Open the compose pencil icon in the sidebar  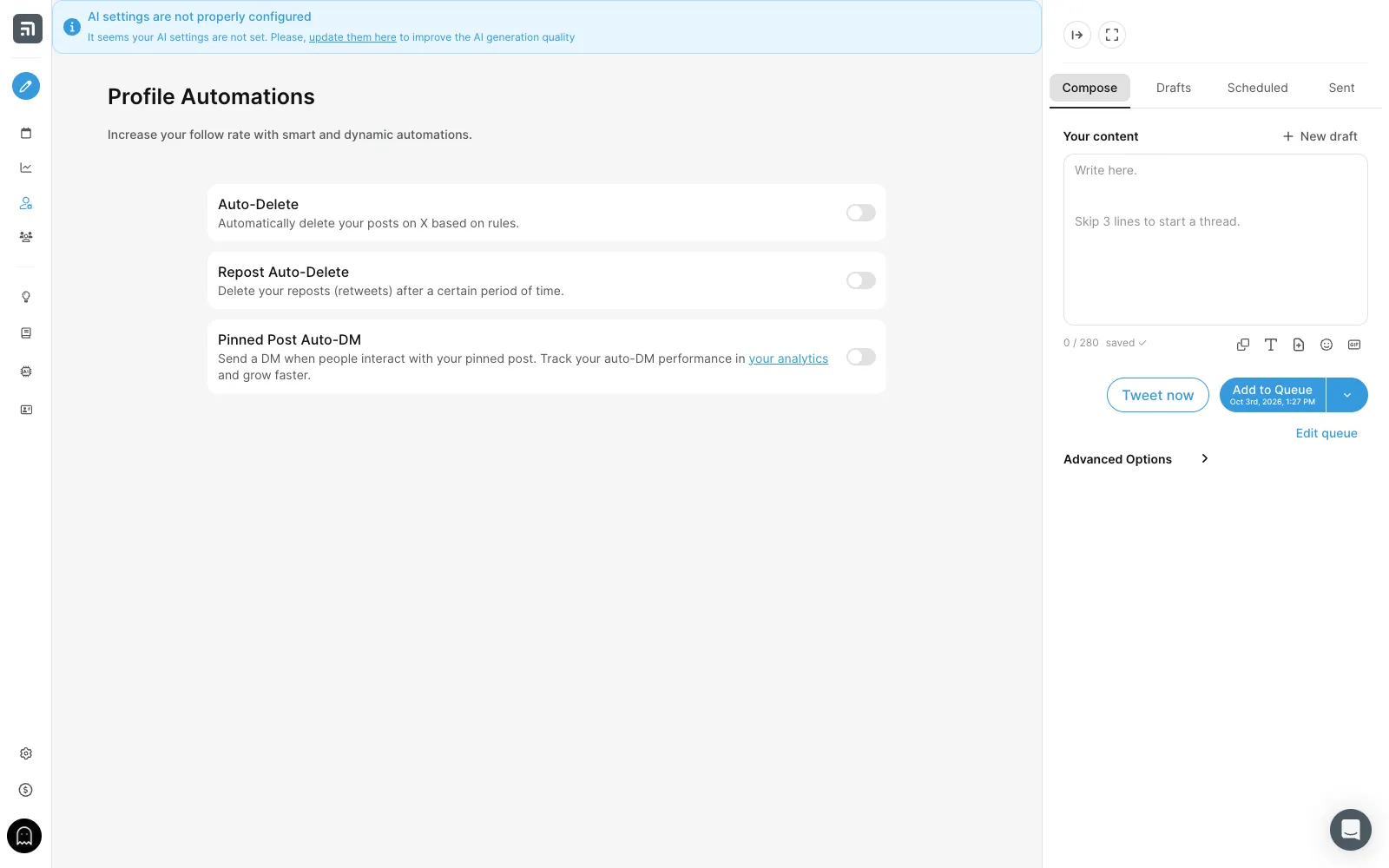pyautogui.click(x=26, y=86)
